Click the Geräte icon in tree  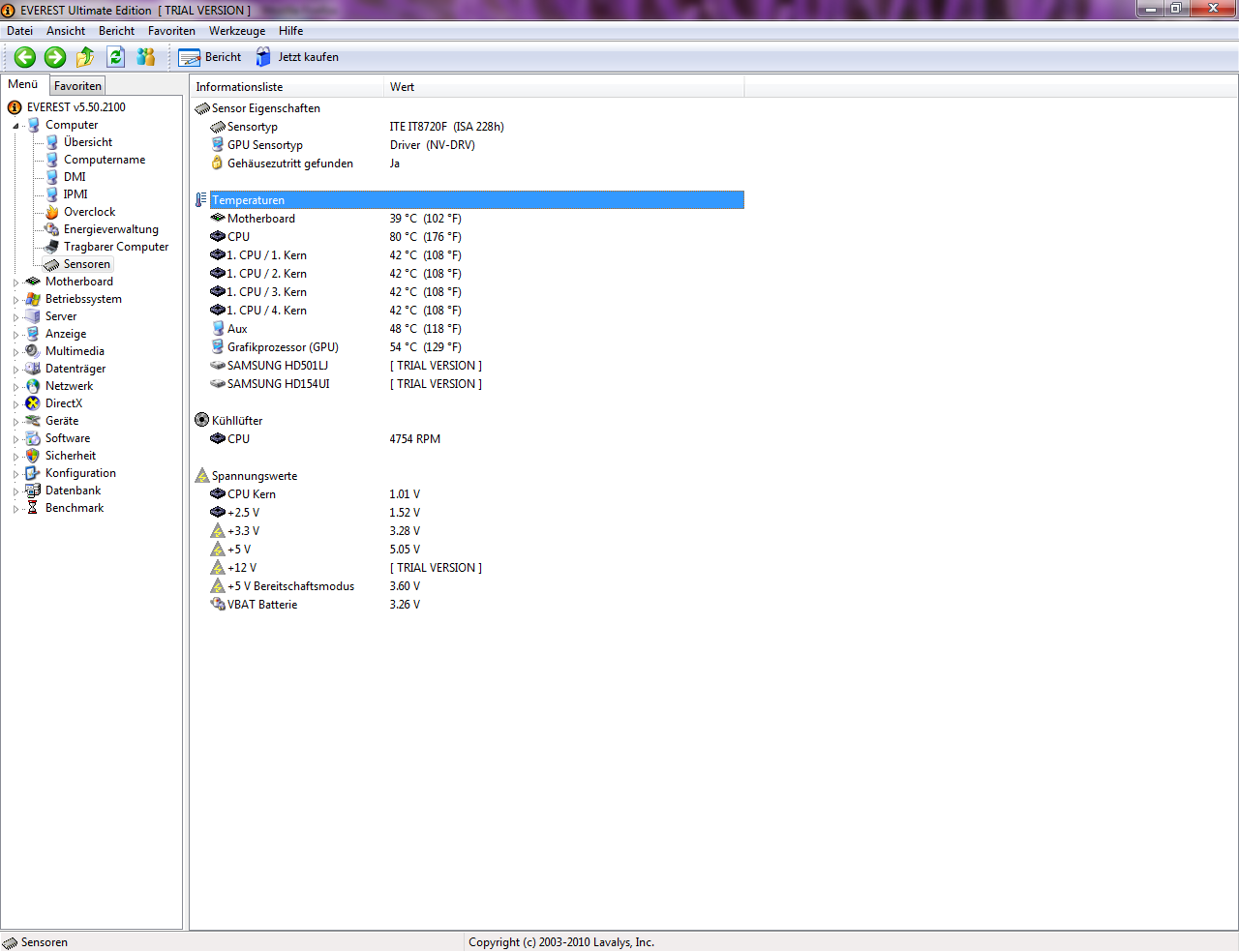click(x=33, y=421)
